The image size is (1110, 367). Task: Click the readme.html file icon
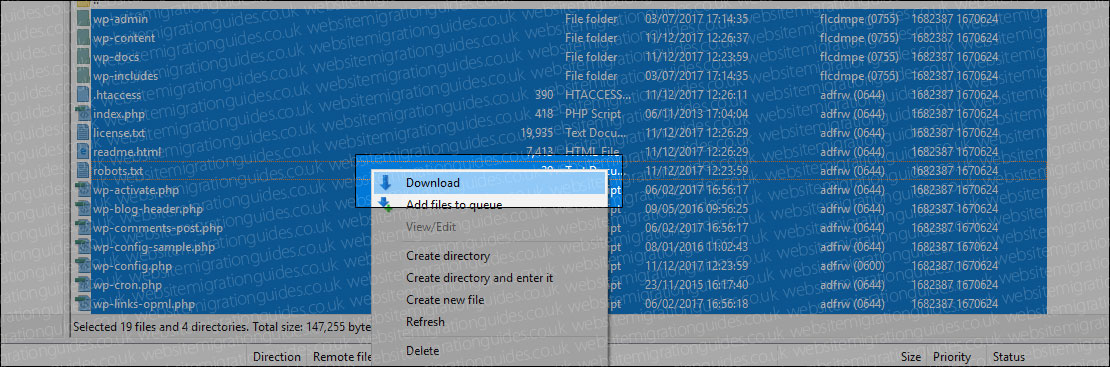pos(84,152)
